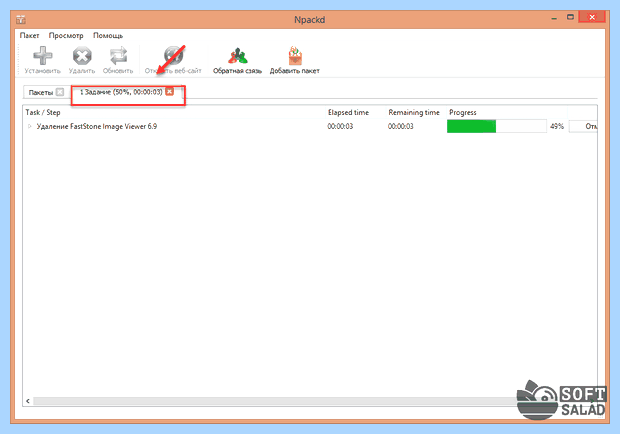Maximize the Npackd window
The width and height of the screenshot is (620, 434).
coord(570,17)
